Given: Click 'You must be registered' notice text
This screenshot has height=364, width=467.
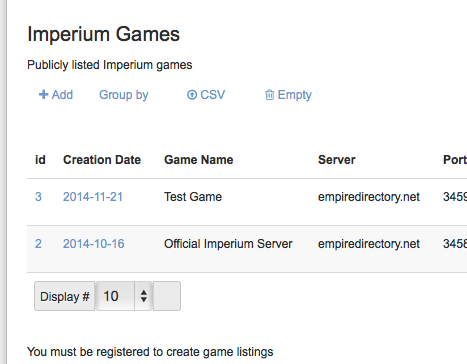Looking at the screenshot, I should [x=150, y=352].
